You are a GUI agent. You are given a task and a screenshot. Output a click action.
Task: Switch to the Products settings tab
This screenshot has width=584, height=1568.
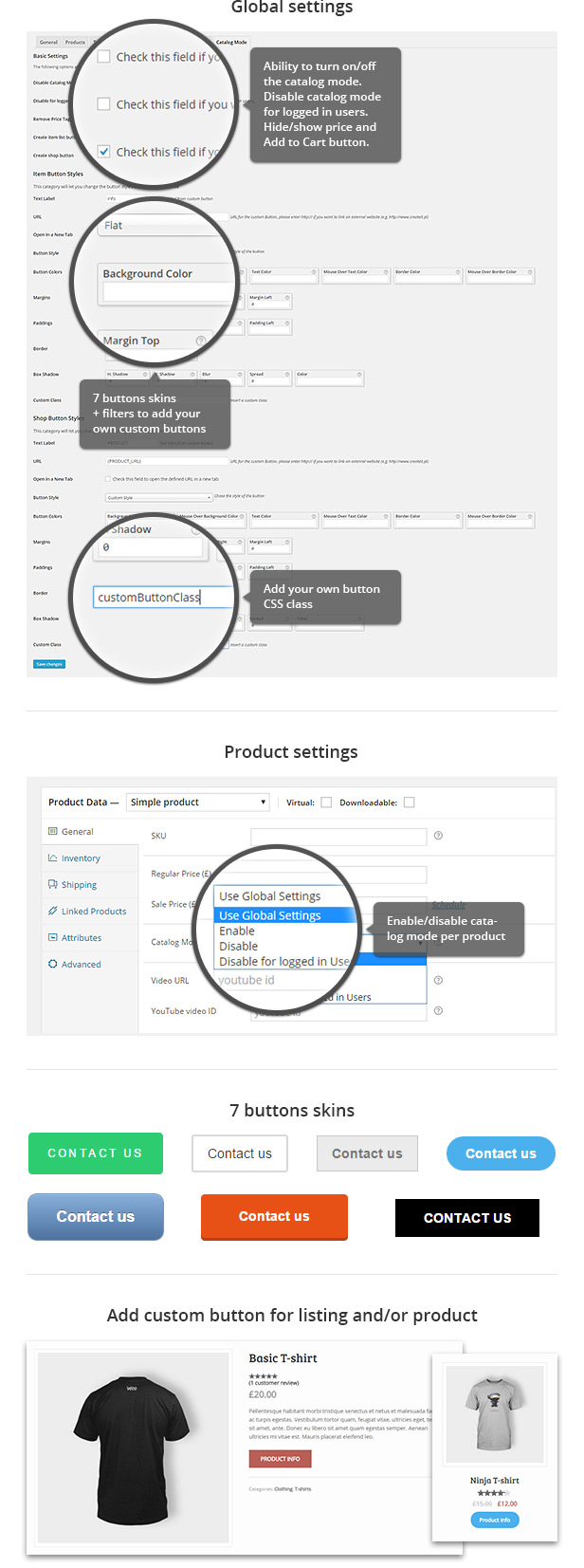point(75,42)
